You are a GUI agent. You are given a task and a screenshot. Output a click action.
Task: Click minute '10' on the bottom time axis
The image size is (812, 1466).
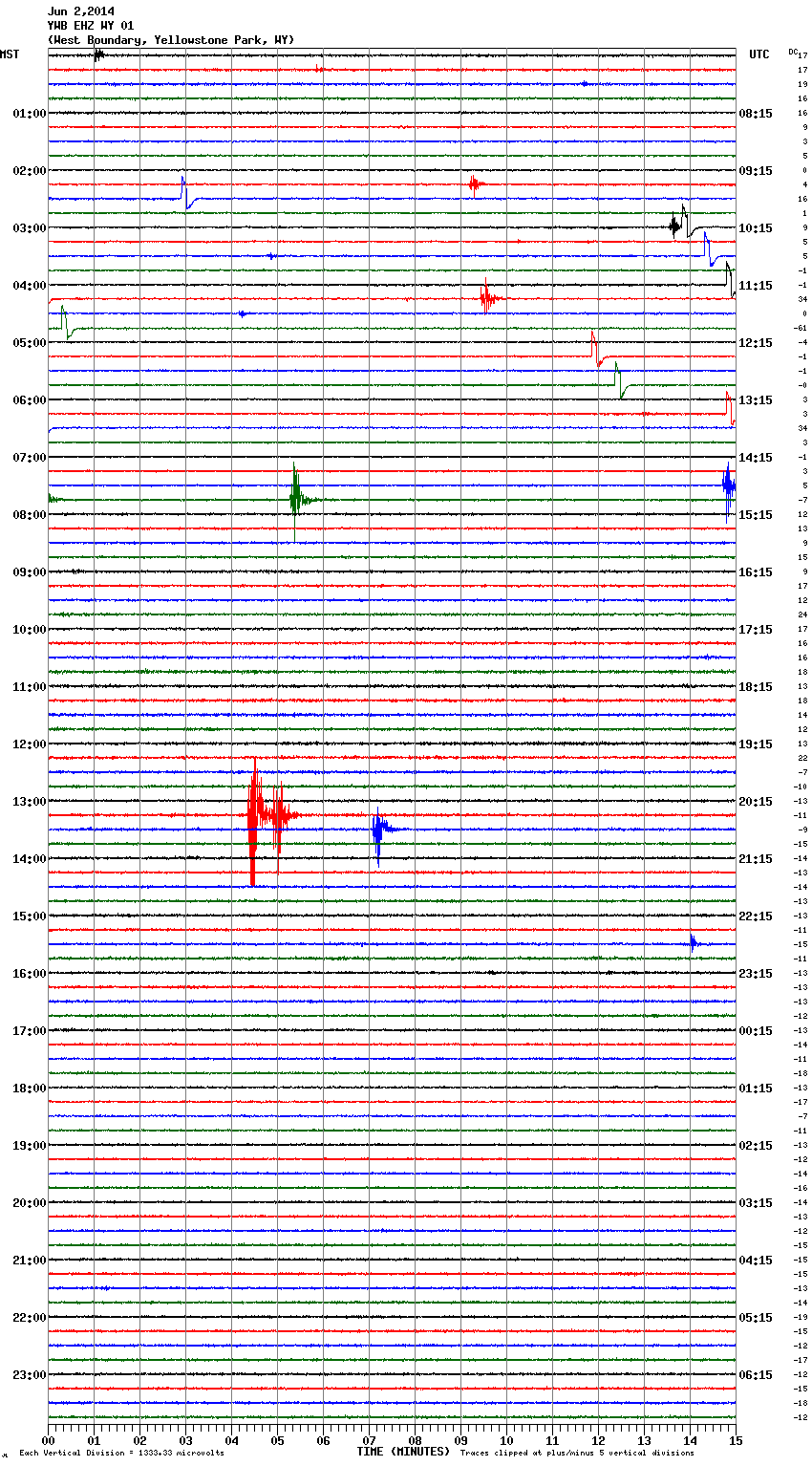(x=506, y=1440)
